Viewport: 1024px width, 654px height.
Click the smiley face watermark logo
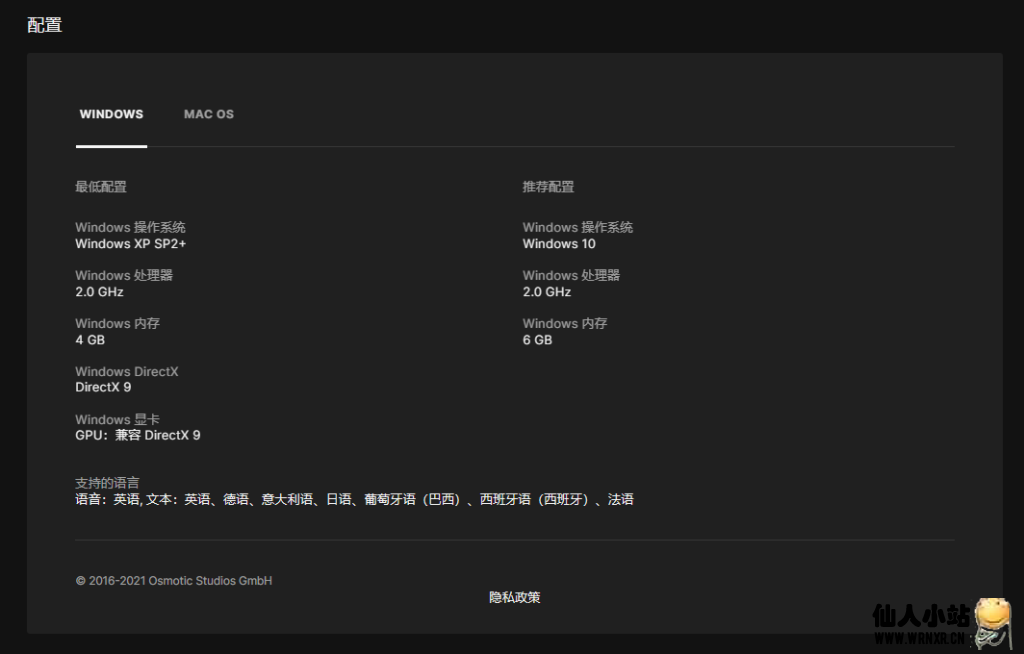991,622
